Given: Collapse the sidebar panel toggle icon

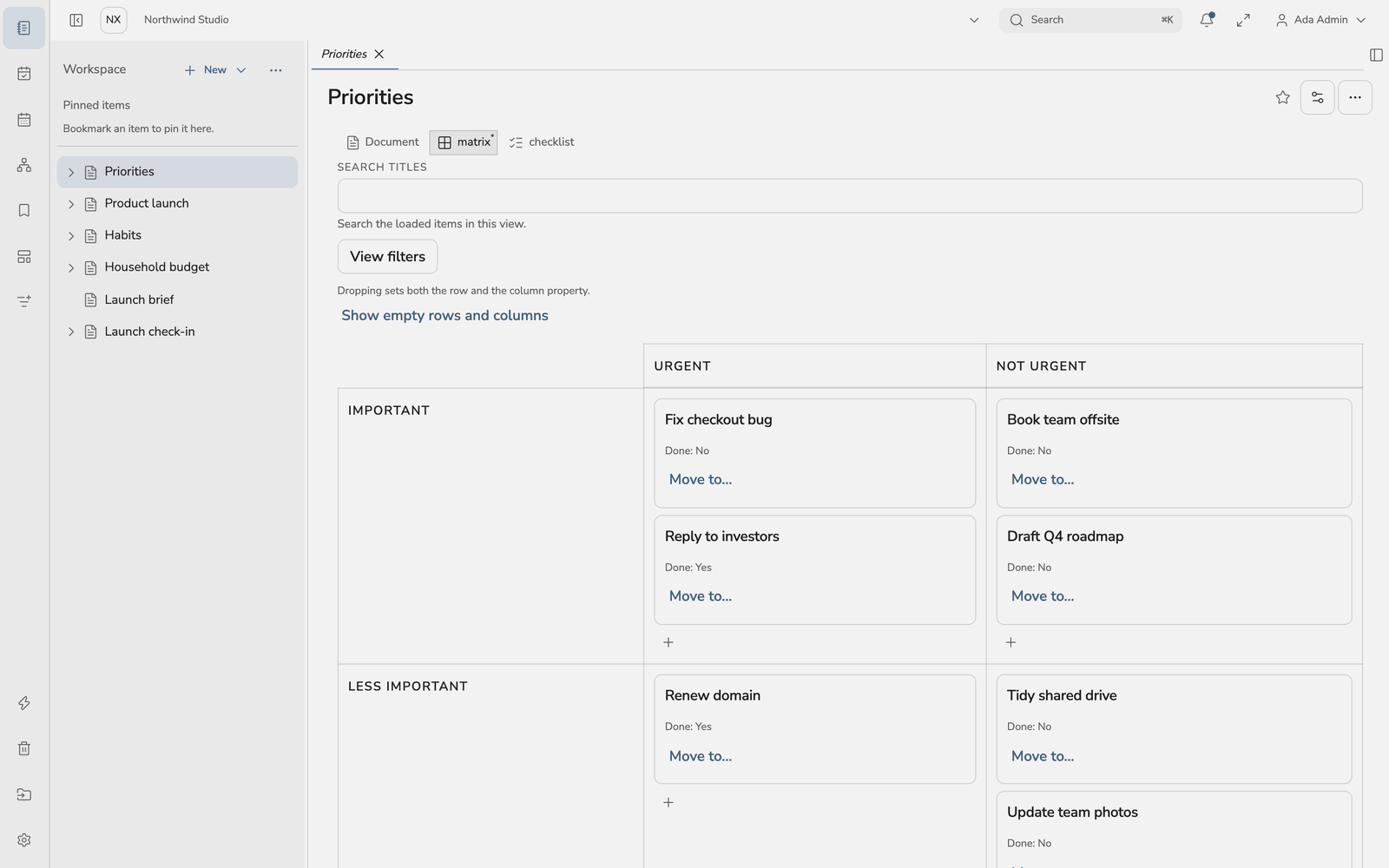Looking at the screenshot, I should click(76, 20).
